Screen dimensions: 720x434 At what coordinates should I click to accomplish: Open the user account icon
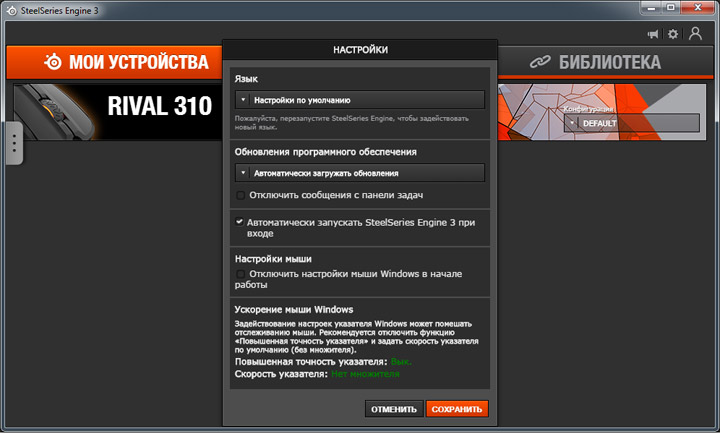click(695, 34)
